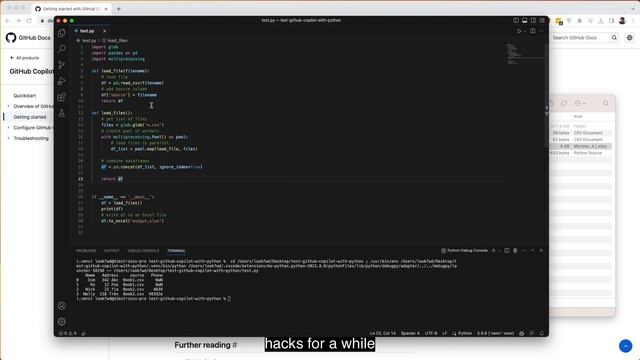This screenshot has width=640, height=360.
Task: Open the language globe selector
Action: click(x=630, y=38)
